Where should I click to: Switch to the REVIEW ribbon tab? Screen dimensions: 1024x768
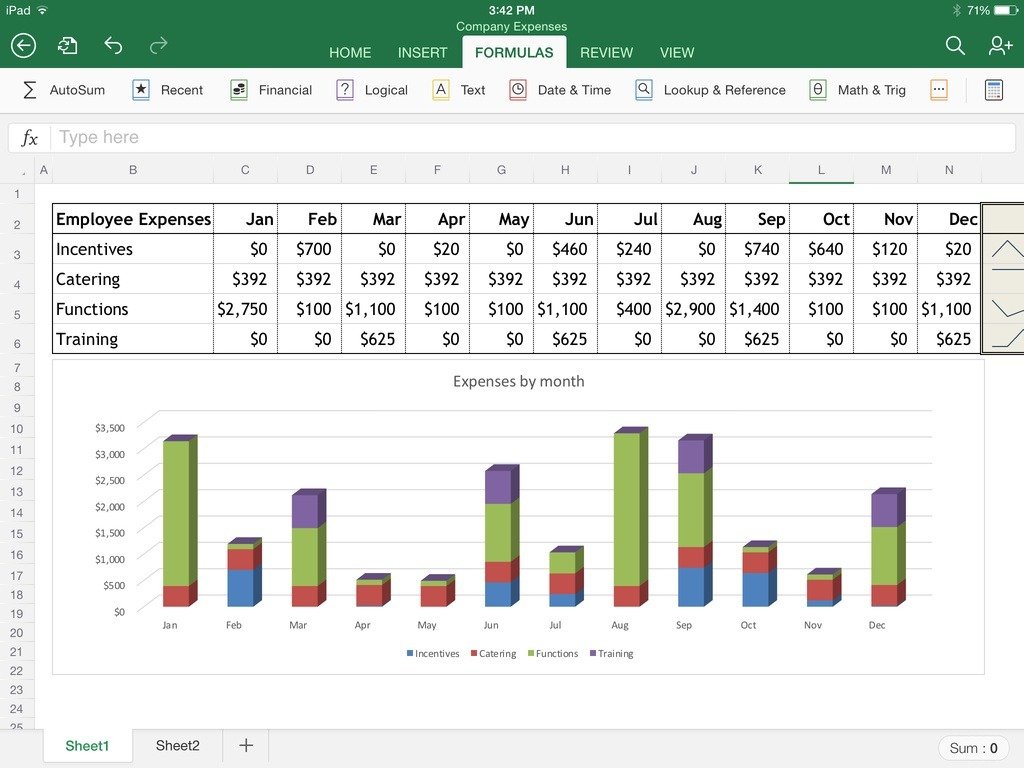605,52
